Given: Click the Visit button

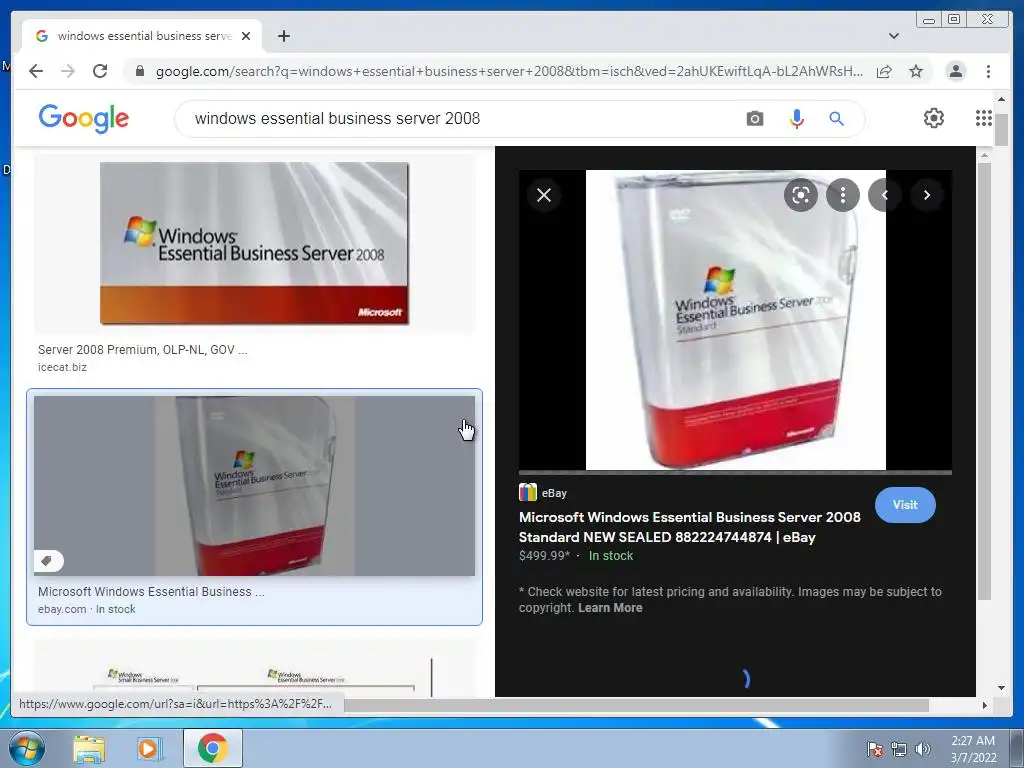Looking at the screenshot, I should point(905,505).
